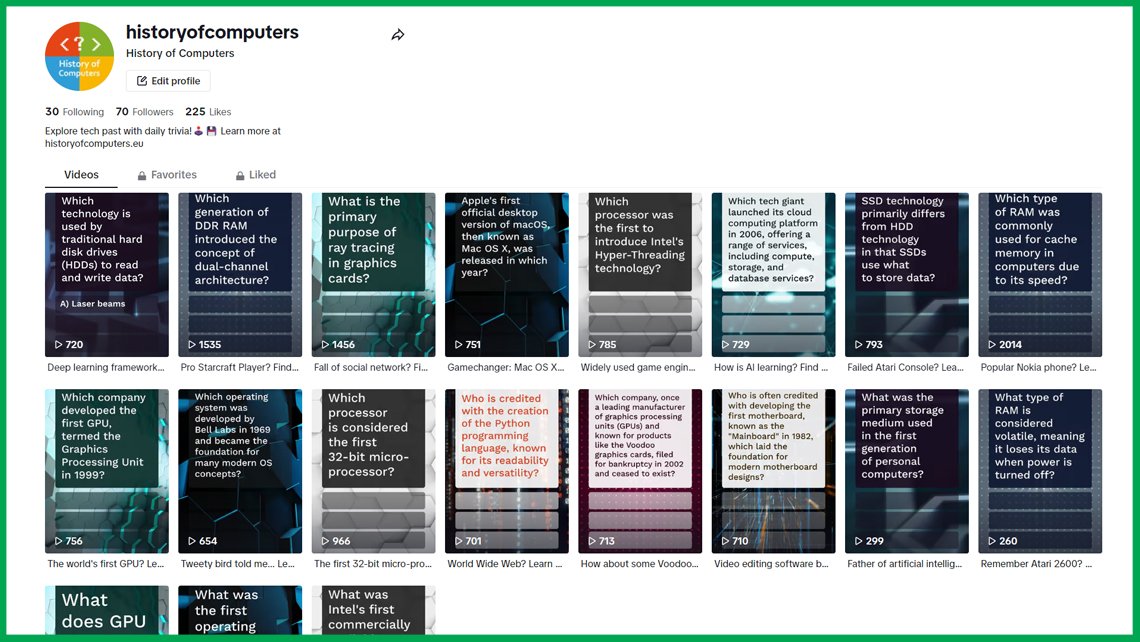The height and width of the screenshot is (642, 1140).
Task: Open the Python programming language question video
Action: point(507,471)
